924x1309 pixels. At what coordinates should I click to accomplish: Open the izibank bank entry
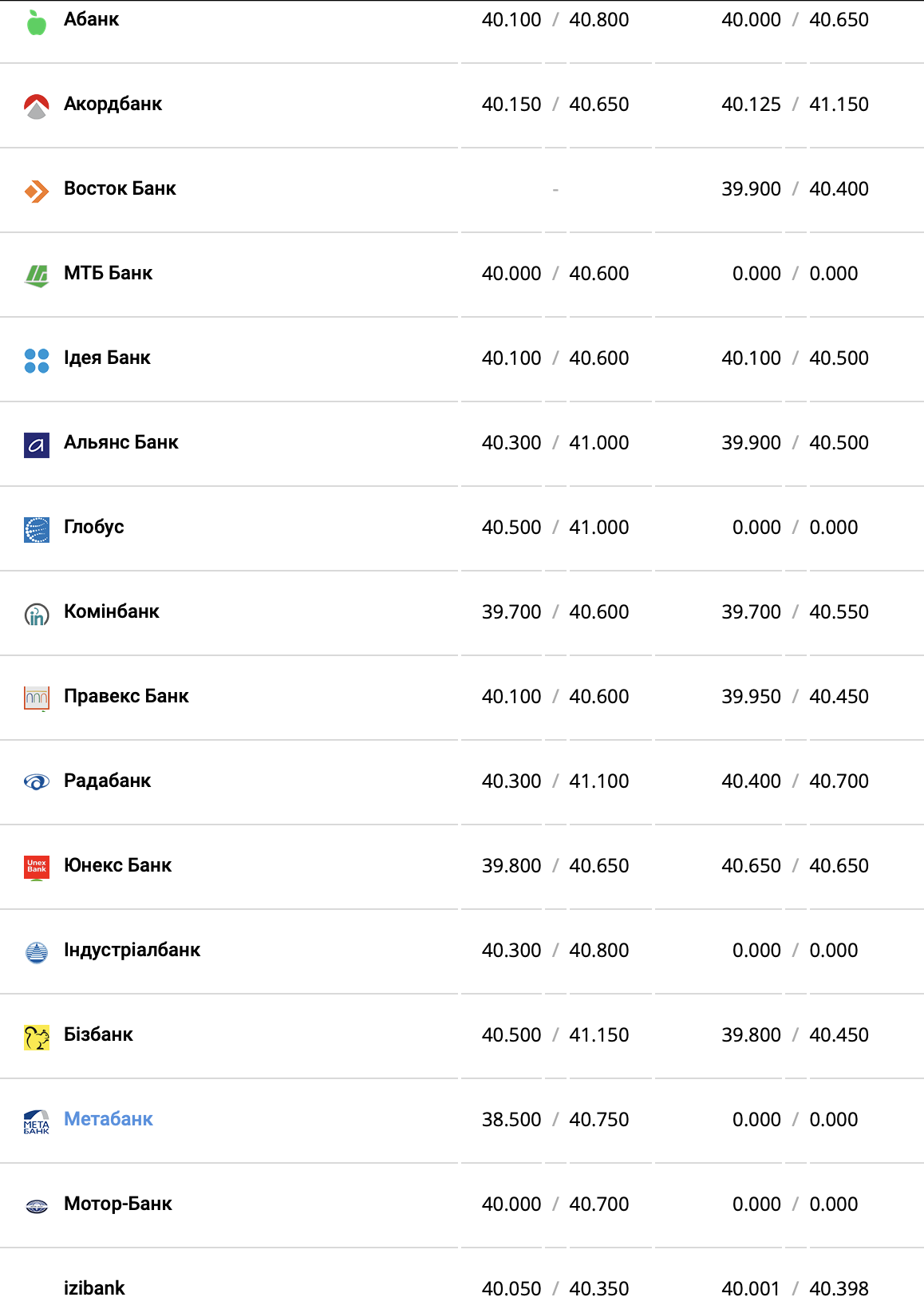tap(94, 1288)
